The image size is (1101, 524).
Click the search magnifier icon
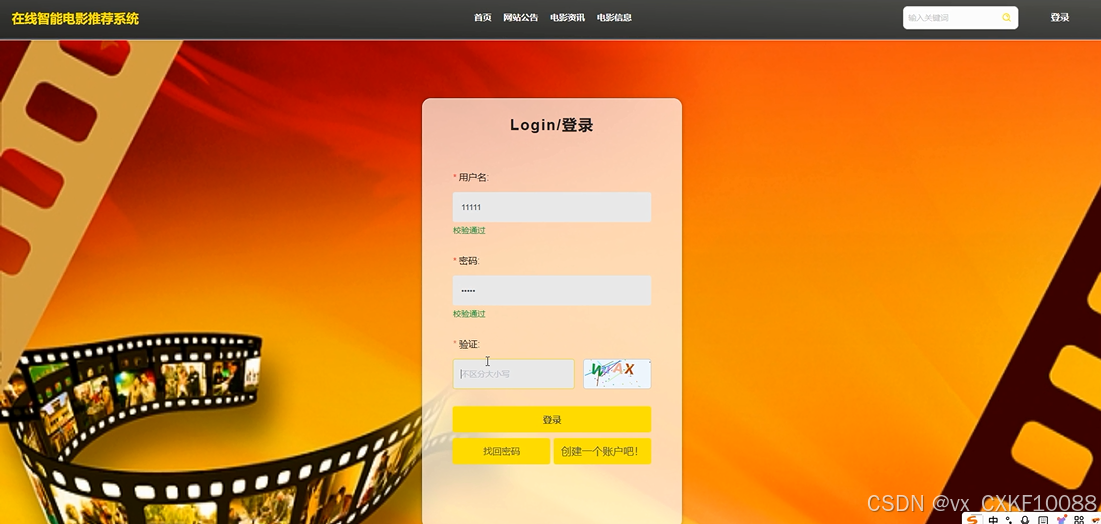[1006, 18]
